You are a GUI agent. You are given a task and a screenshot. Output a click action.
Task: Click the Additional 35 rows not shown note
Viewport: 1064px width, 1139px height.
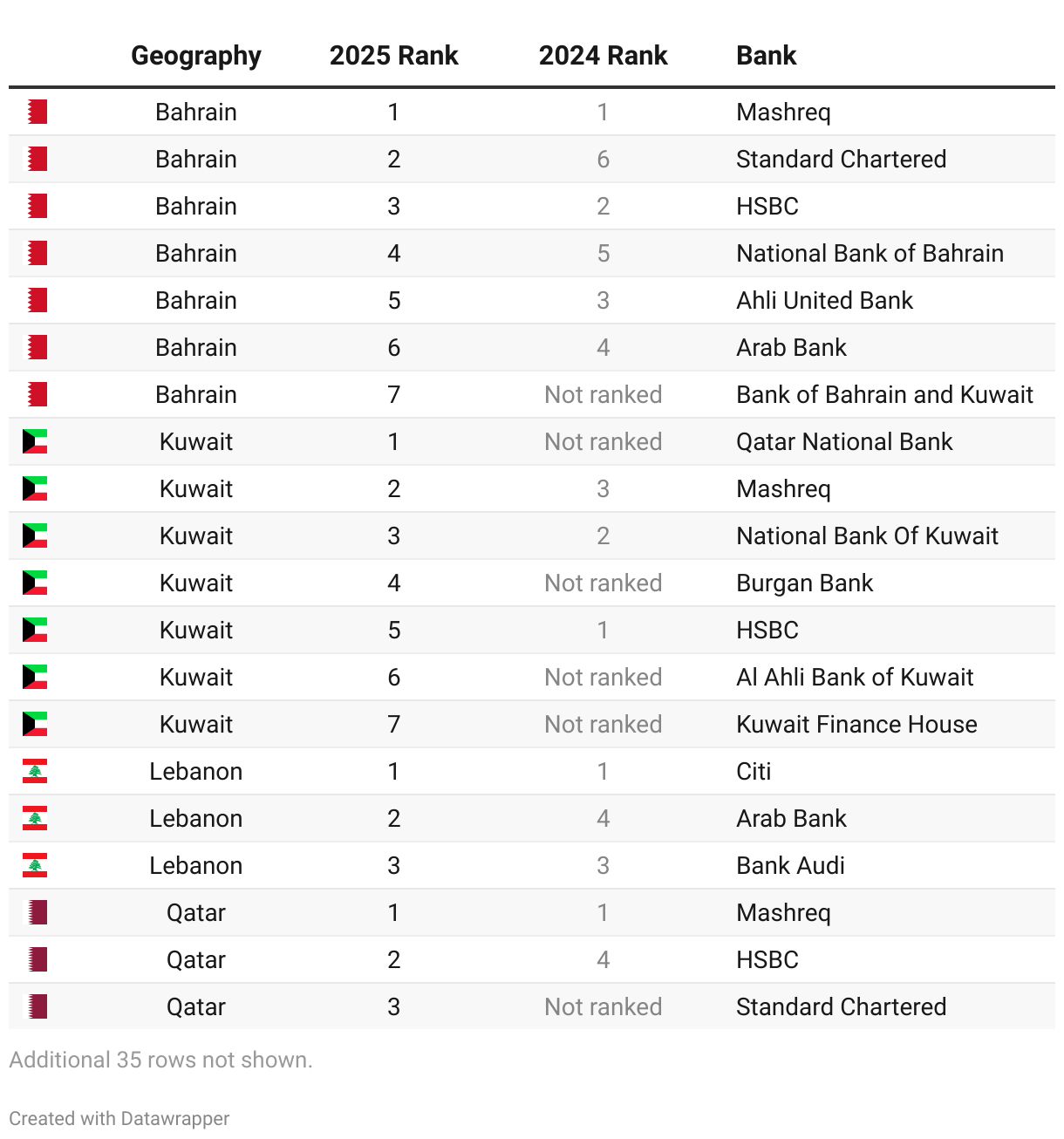[161, 1060]
